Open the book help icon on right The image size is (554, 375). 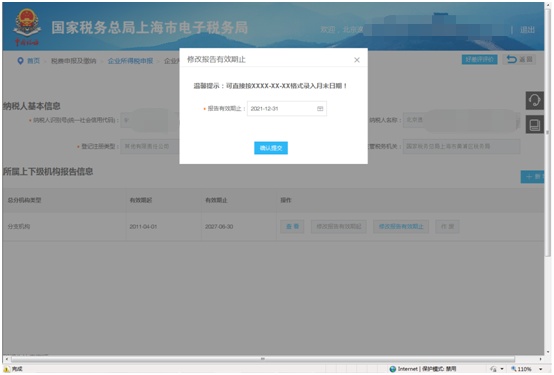click(534, 124)
